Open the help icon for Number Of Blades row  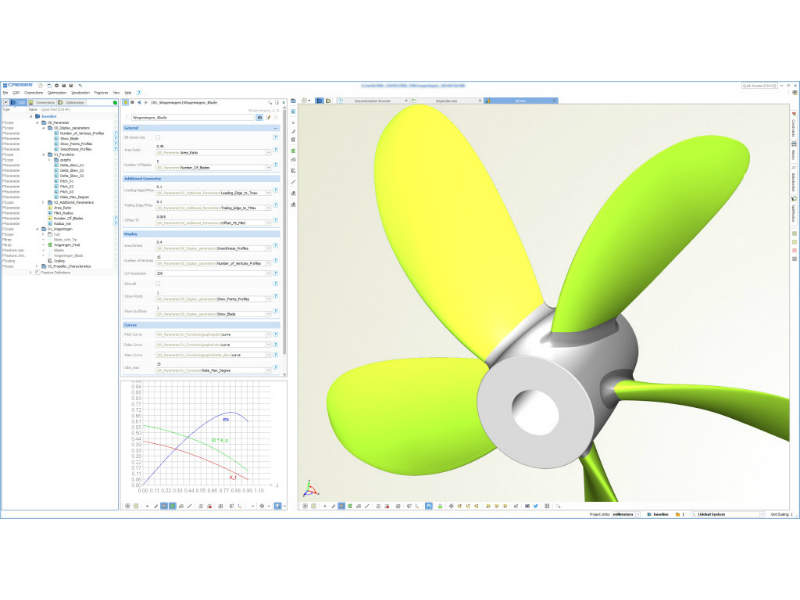pos(276,165)
